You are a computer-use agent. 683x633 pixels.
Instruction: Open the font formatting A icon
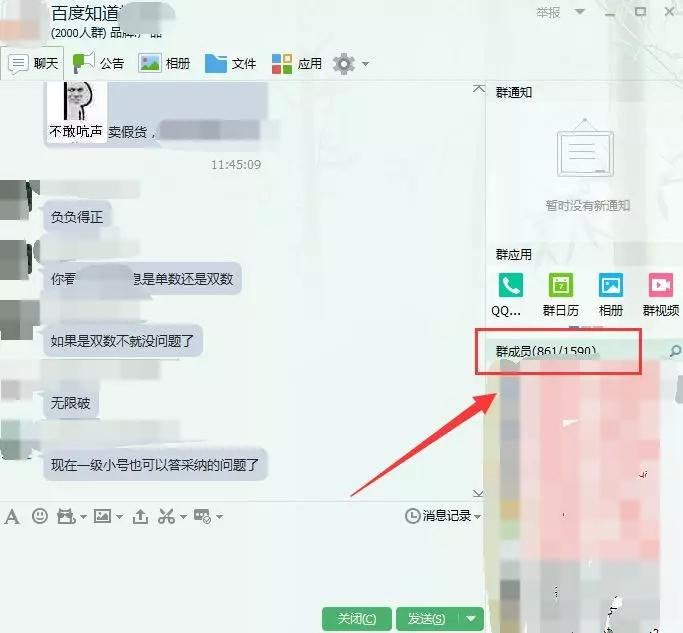(x=12, y=517)
